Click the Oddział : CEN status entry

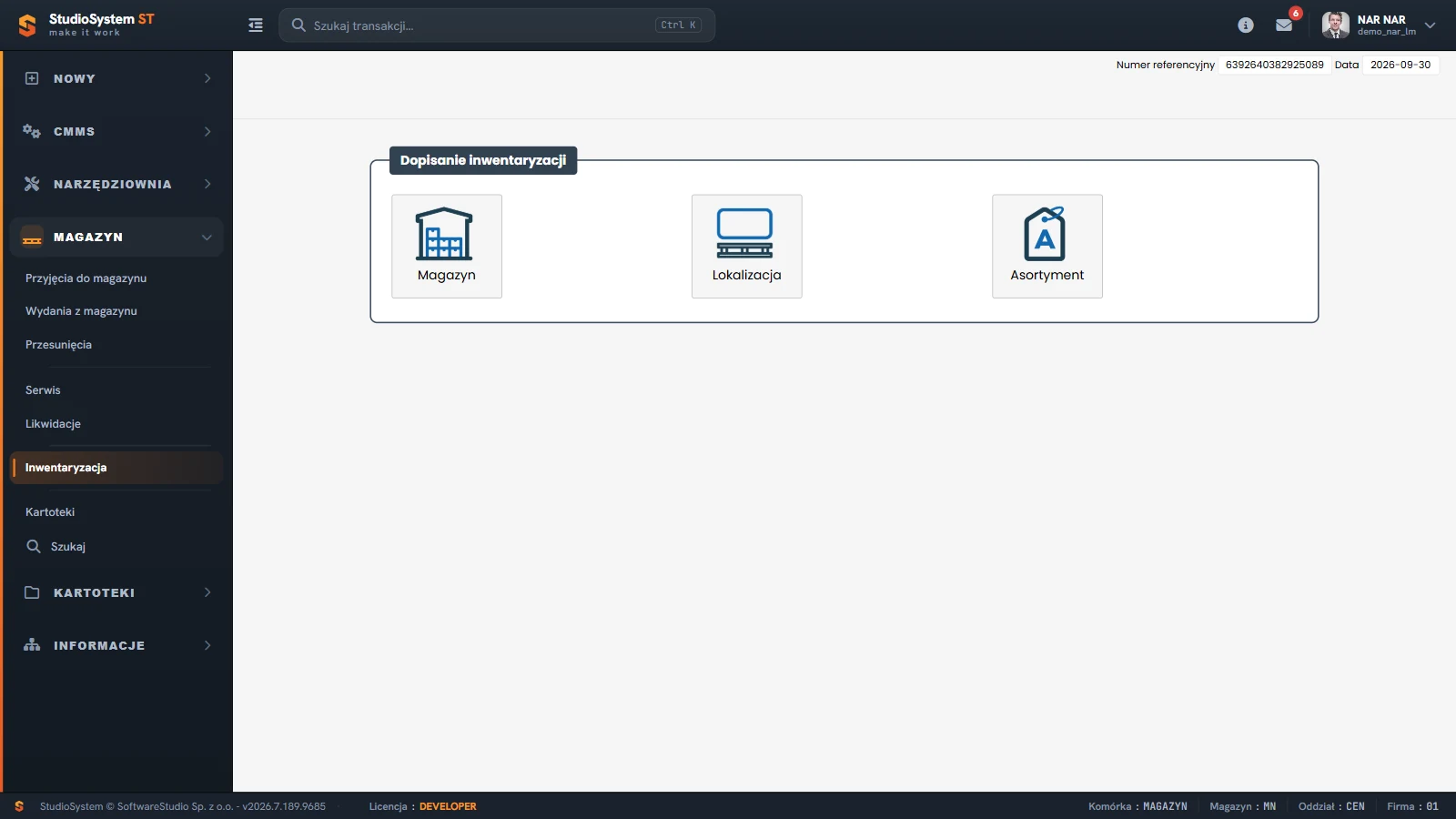1331,806
